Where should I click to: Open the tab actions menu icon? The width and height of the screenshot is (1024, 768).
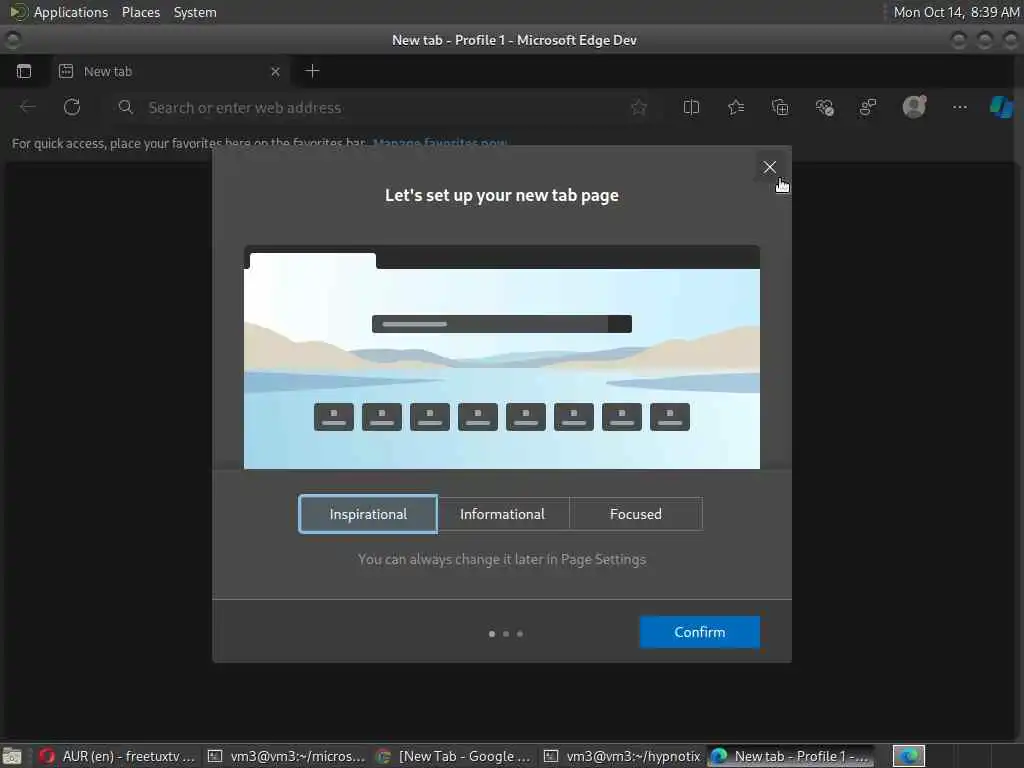[x=24, y=71]
